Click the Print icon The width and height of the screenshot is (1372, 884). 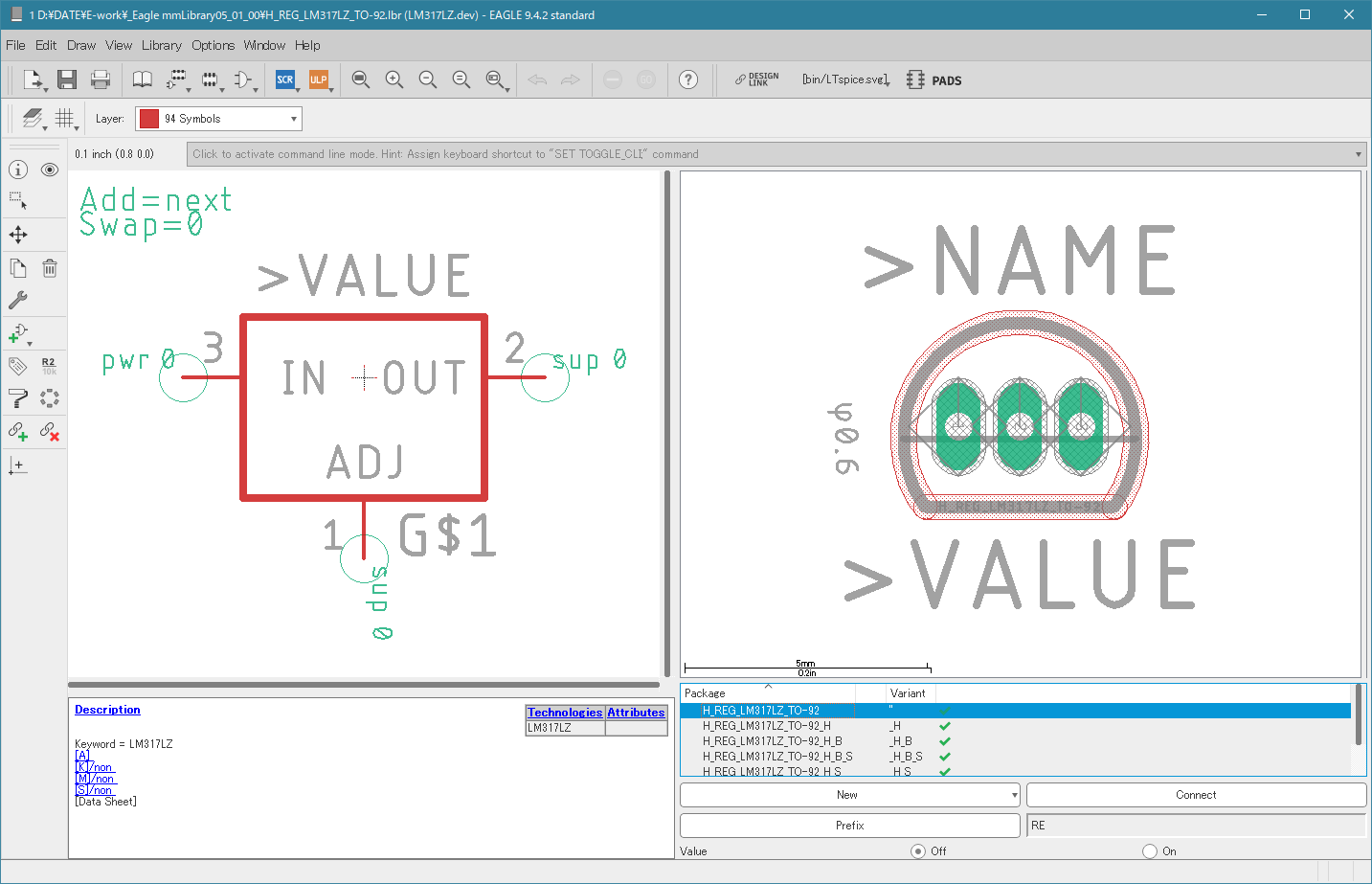tap(100, 79)
